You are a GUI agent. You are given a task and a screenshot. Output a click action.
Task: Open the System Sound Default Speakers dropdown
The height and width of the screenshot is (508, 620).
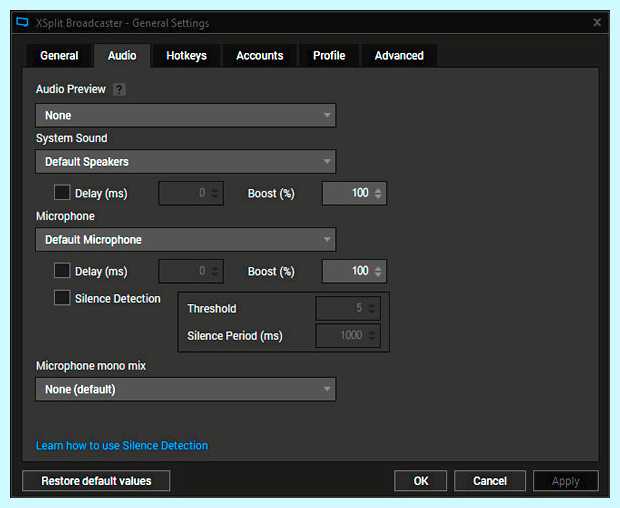tap(185, 161)
